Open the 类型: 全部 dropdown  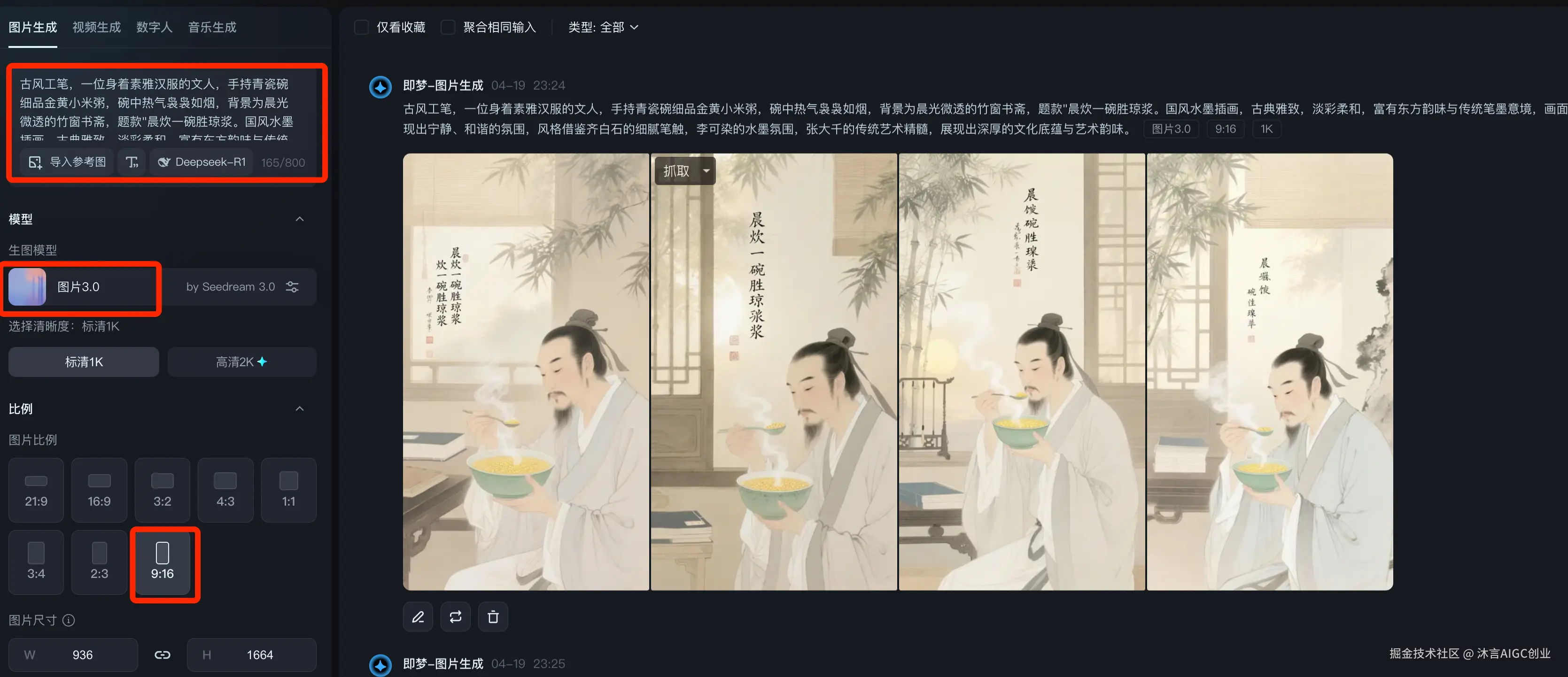603,27
